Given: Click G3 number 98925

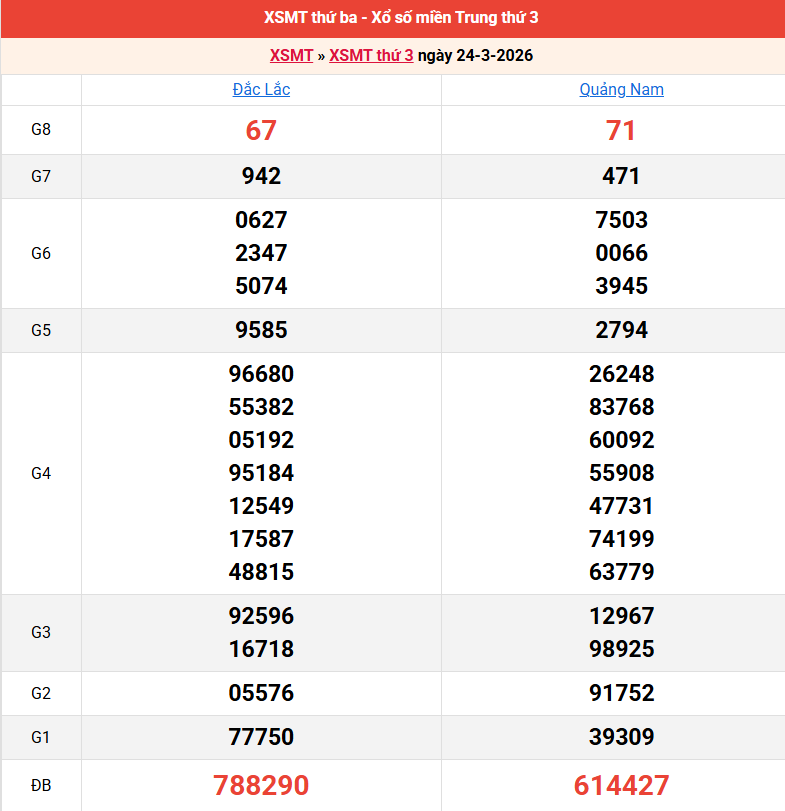Looking at the screenshot, I should [621, 649].
